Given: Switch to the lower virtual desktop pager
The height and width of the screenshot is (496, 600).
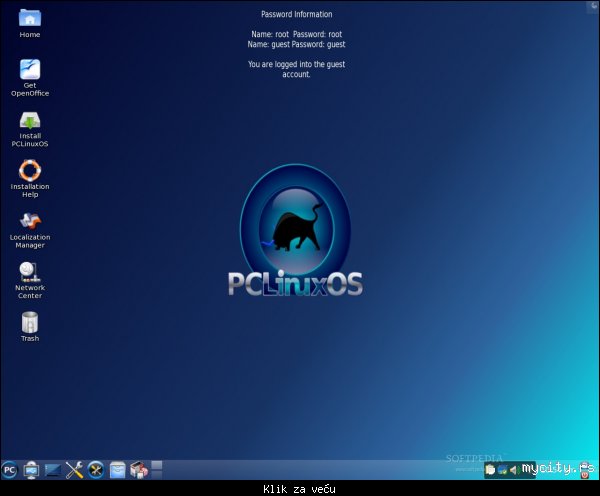Looking at the screenshot, I should click(x=157, y=475).
